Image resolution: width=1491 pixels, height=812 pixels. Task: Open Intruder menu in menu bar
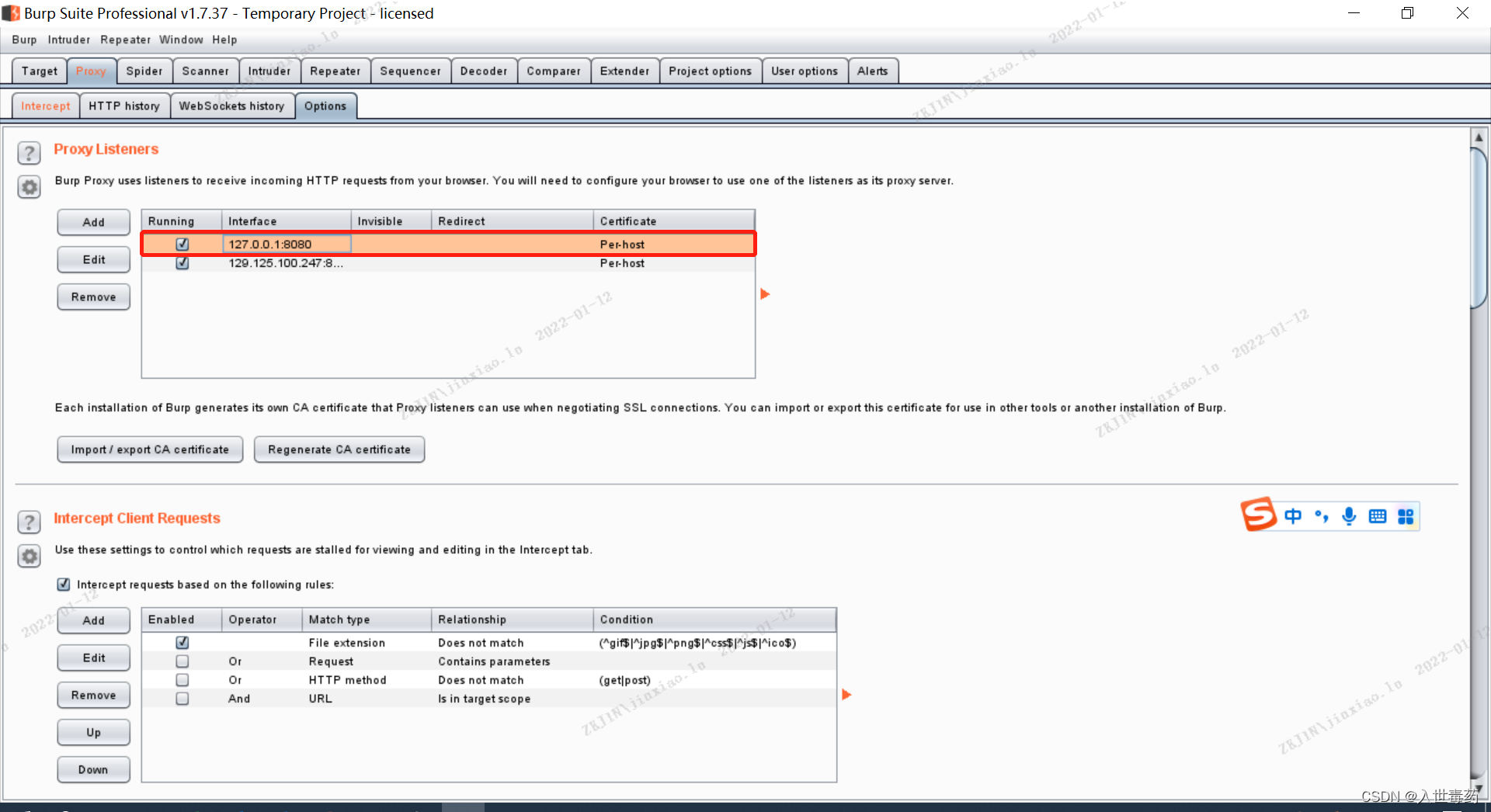pyautogui.click(x=68, y=40)
